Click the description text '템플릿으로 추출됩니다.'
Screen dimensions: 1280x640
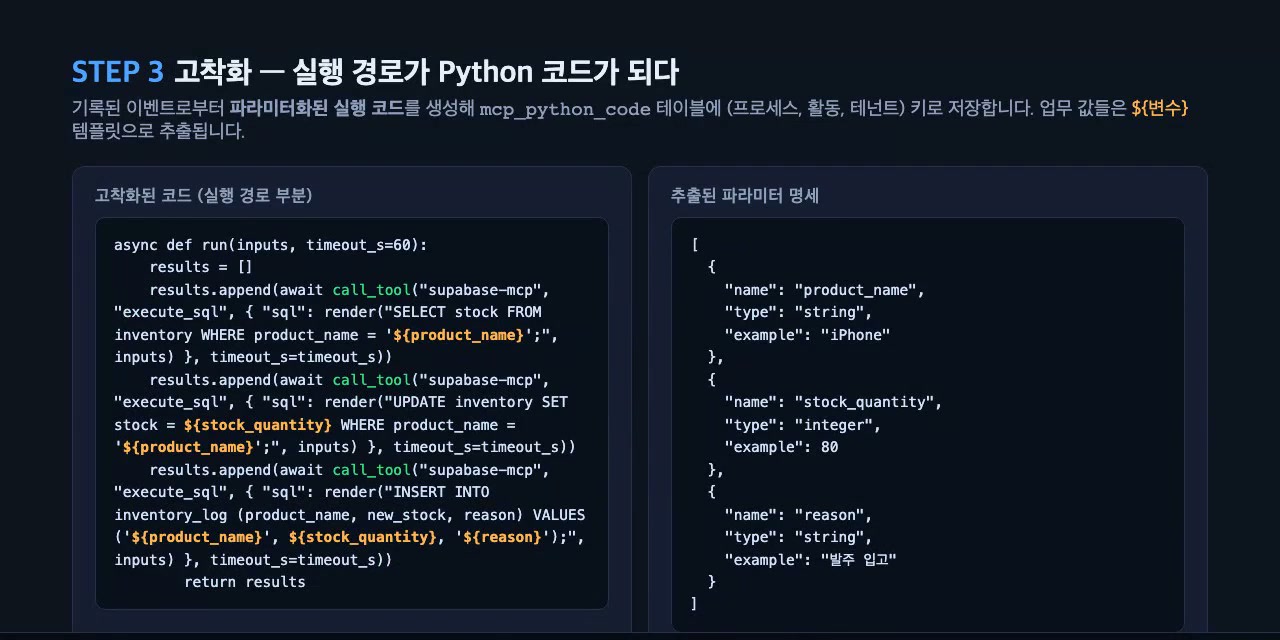(x=158, y=131)
